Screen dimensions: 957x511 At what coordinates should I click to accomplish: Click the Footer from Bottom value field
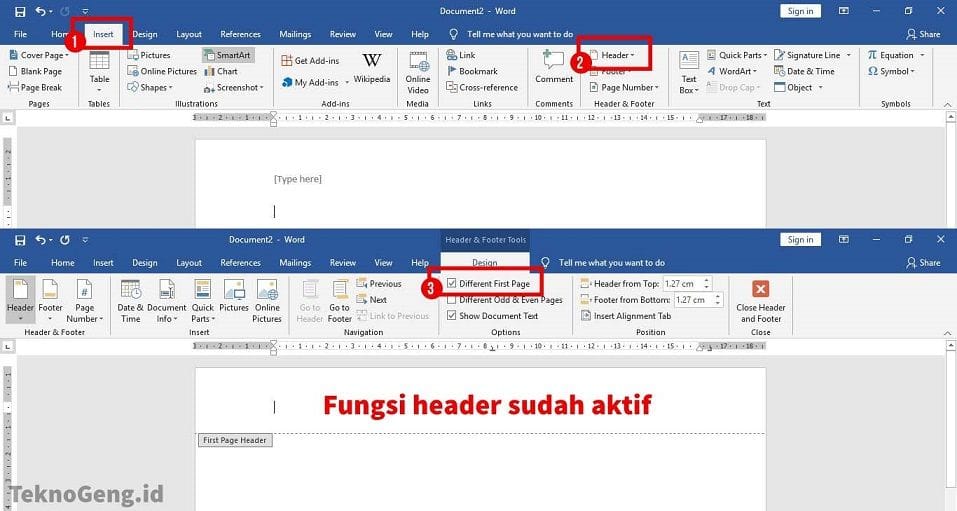(692, 300)
